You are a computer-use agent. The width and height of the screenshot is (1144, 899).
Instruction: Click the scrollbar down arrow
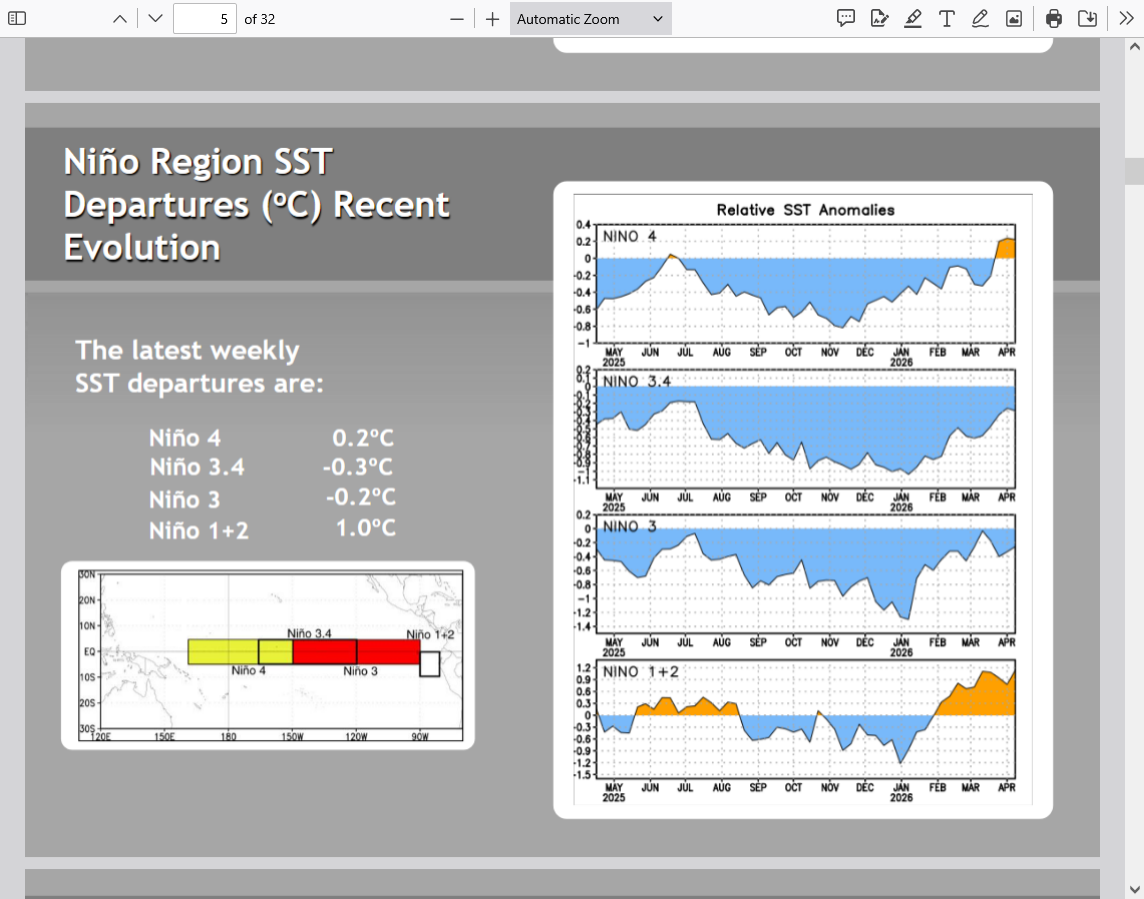(x=1134, y=889)
